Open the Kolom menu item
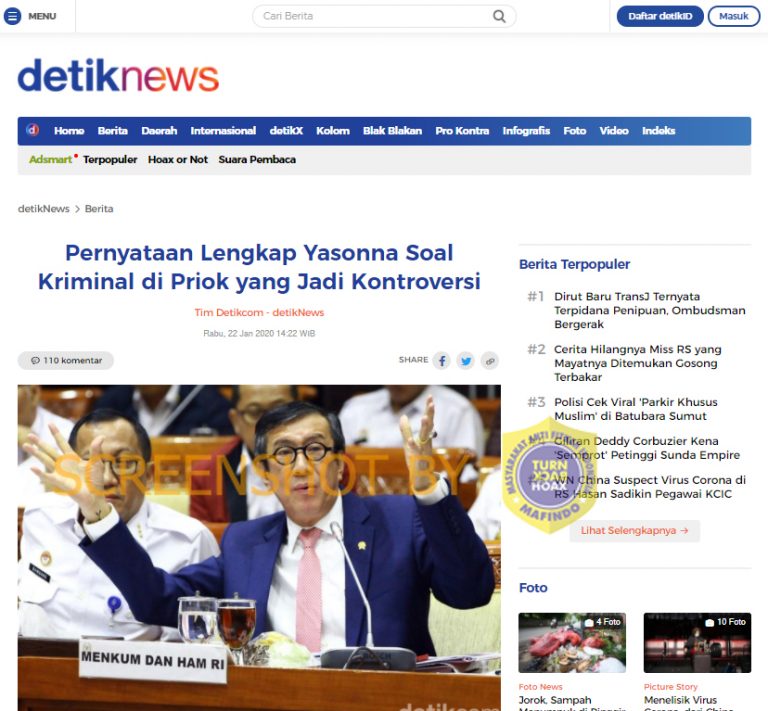 point(333,131)
